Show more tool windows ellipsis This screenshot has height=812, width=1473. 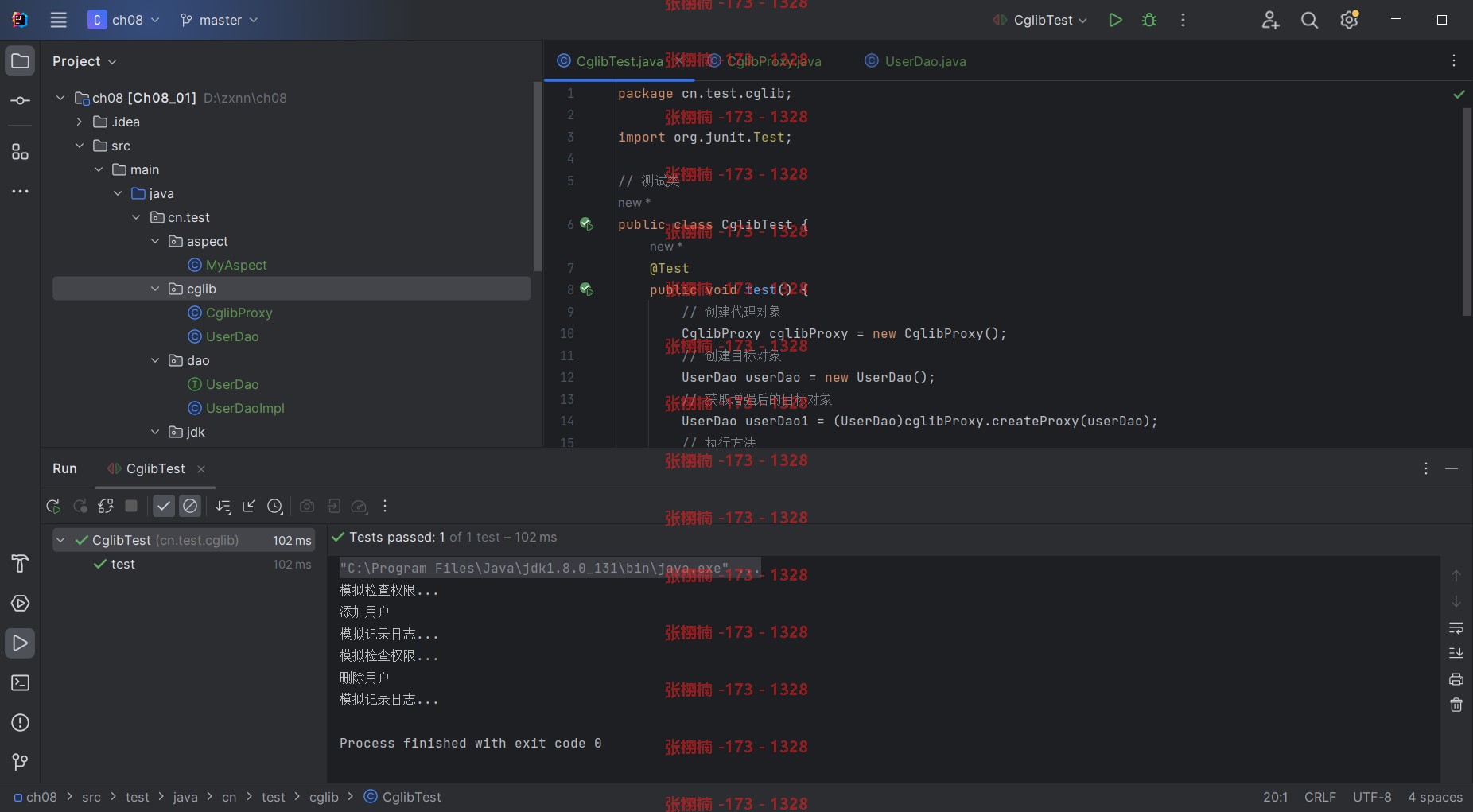pyautogui.click(x=20, y=191)
